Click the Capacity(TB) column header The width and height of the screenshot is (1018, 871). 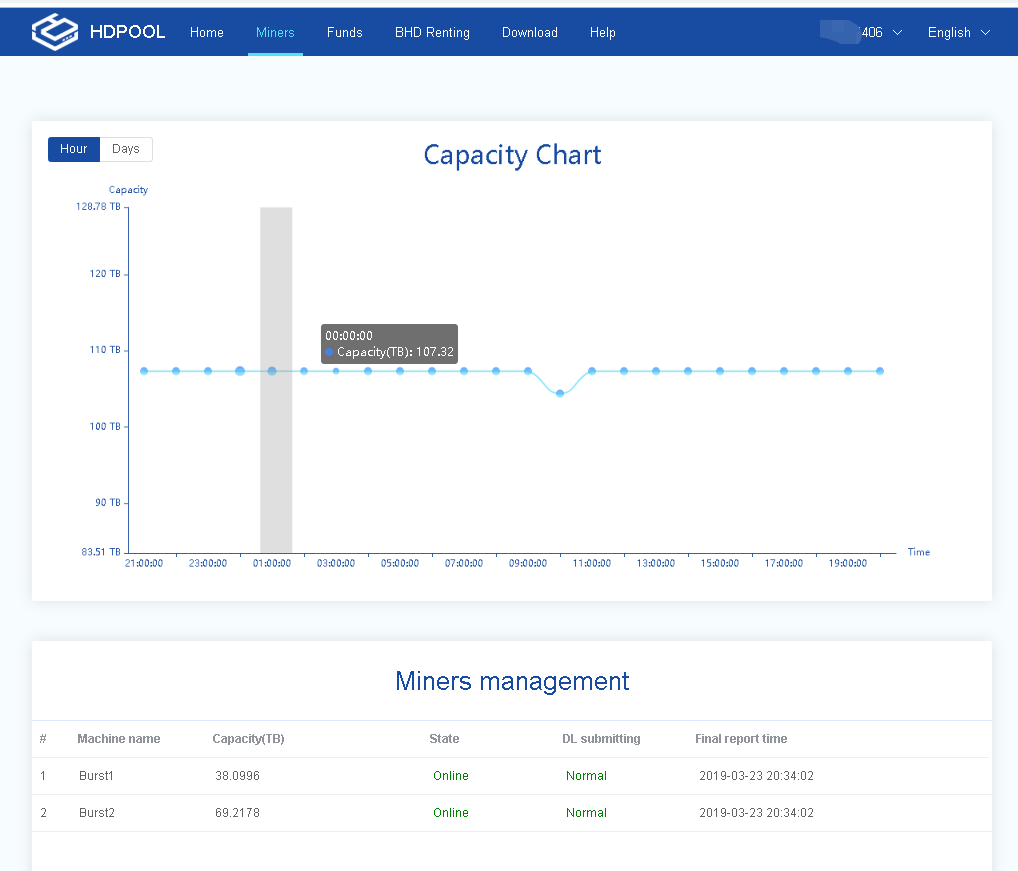[x=248, y=739]
